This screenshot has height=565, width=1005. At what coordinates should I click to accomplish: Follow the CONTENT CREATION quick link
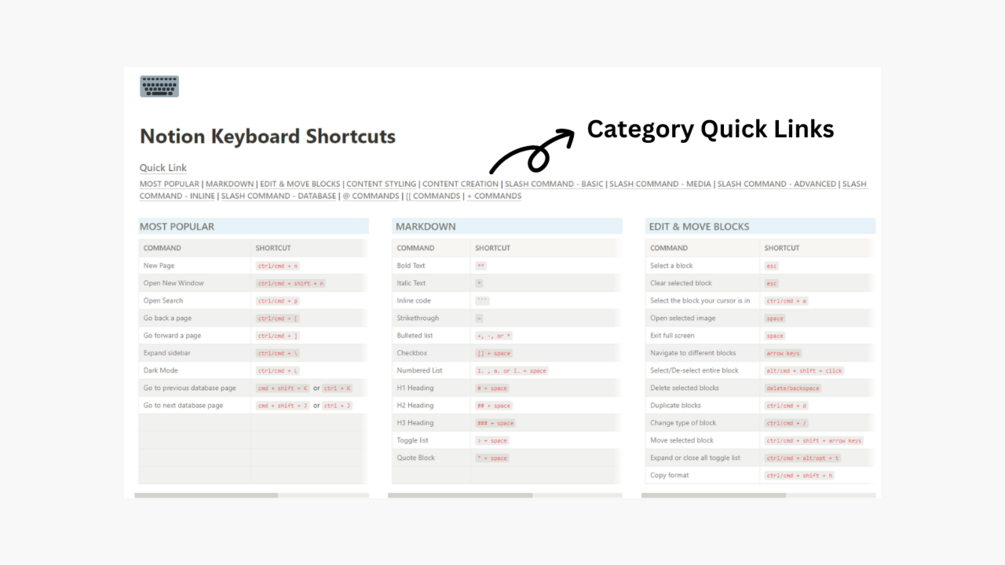[x=460, y=184]
